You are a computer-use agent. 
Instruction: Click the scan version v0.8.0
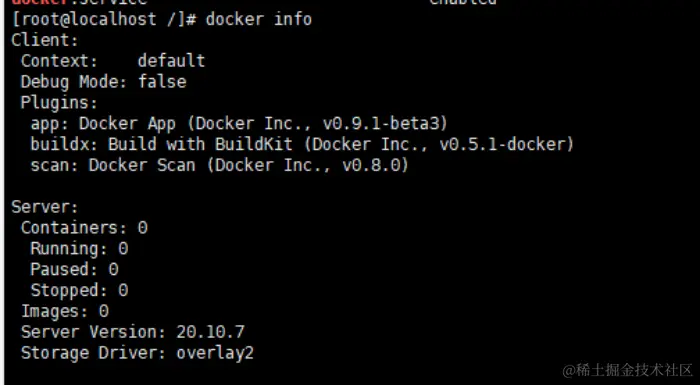(x=371, y=165)
